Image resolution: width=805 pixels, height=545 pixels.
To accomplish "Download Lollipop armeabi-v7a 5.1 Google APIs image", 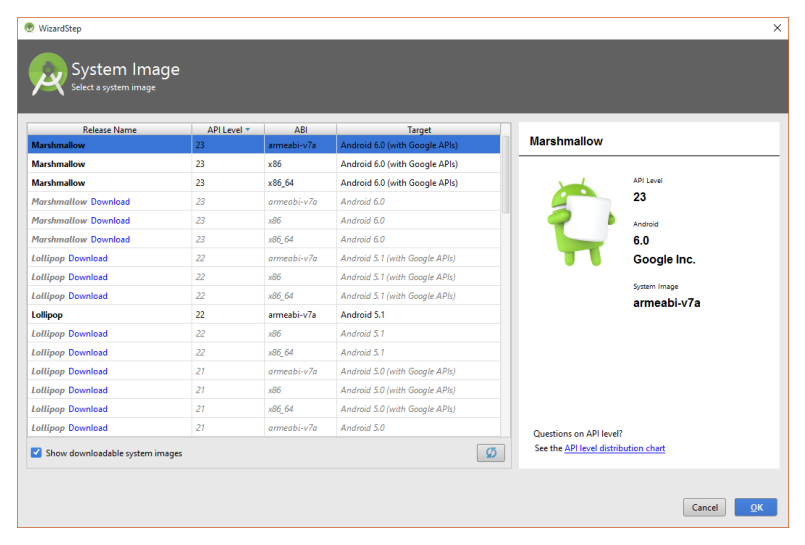I will pyautogui.click(x=88, y=258).
